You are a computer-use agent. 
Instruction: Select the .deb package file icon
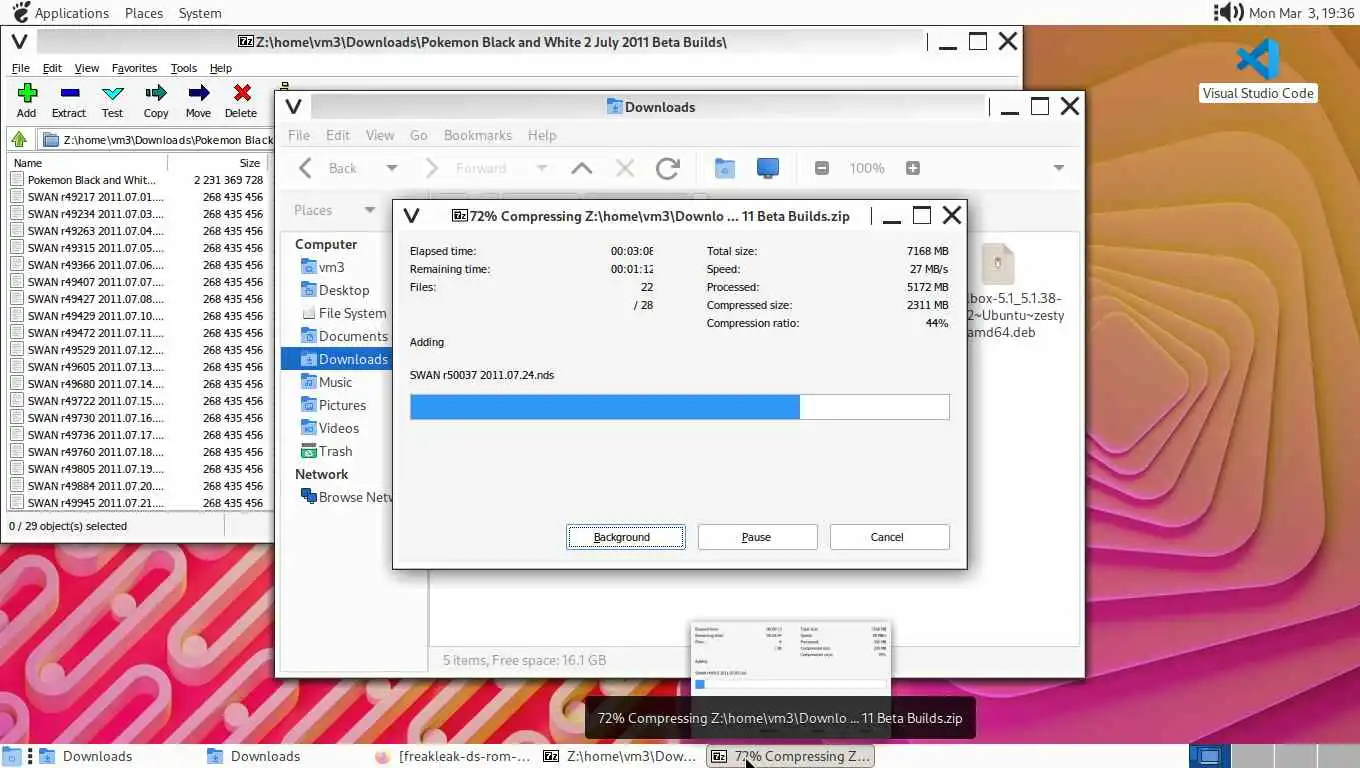(x=997, y=264)
